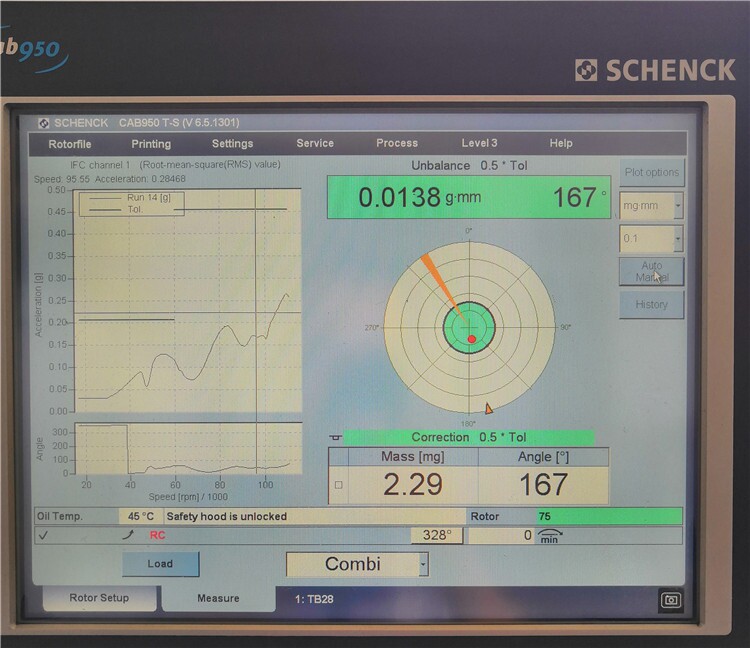Open the Settings menu

(232, 143)
